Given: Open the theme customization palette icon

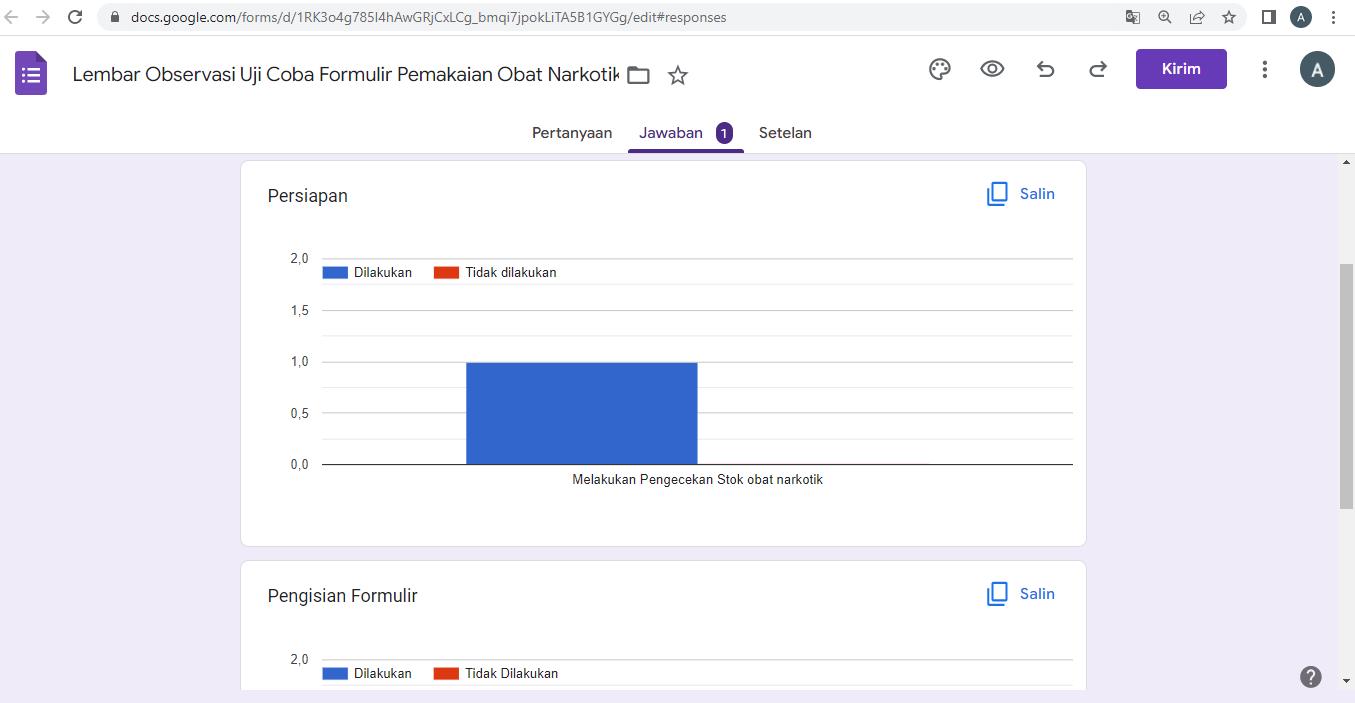Looking at the screenshot, I should (x=939, y=69).
